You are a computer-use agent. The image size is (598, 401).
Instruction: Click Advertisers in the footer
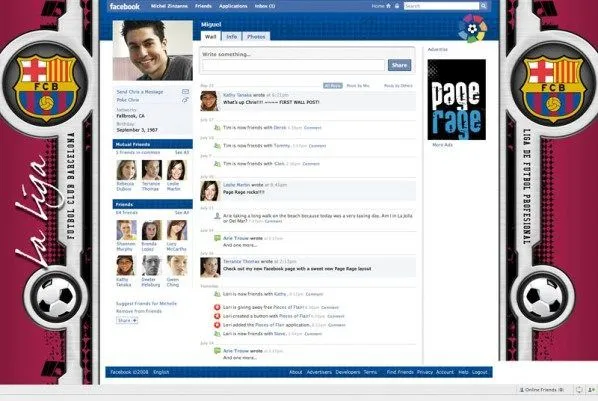click(x=319, y=372)
